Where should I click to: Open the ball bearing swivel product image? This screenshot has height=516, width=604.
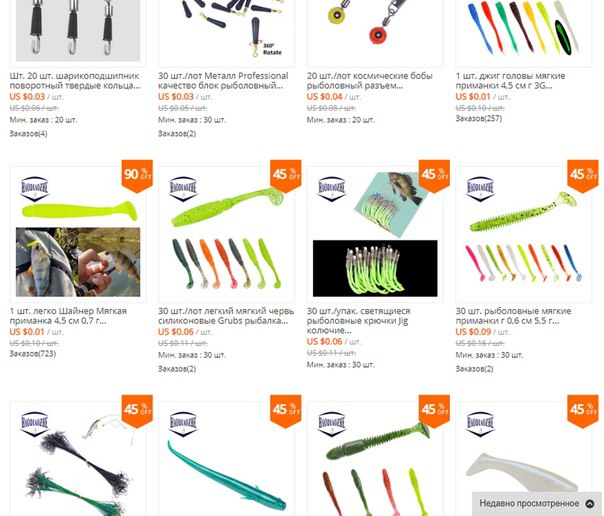(x=78, y=33)
